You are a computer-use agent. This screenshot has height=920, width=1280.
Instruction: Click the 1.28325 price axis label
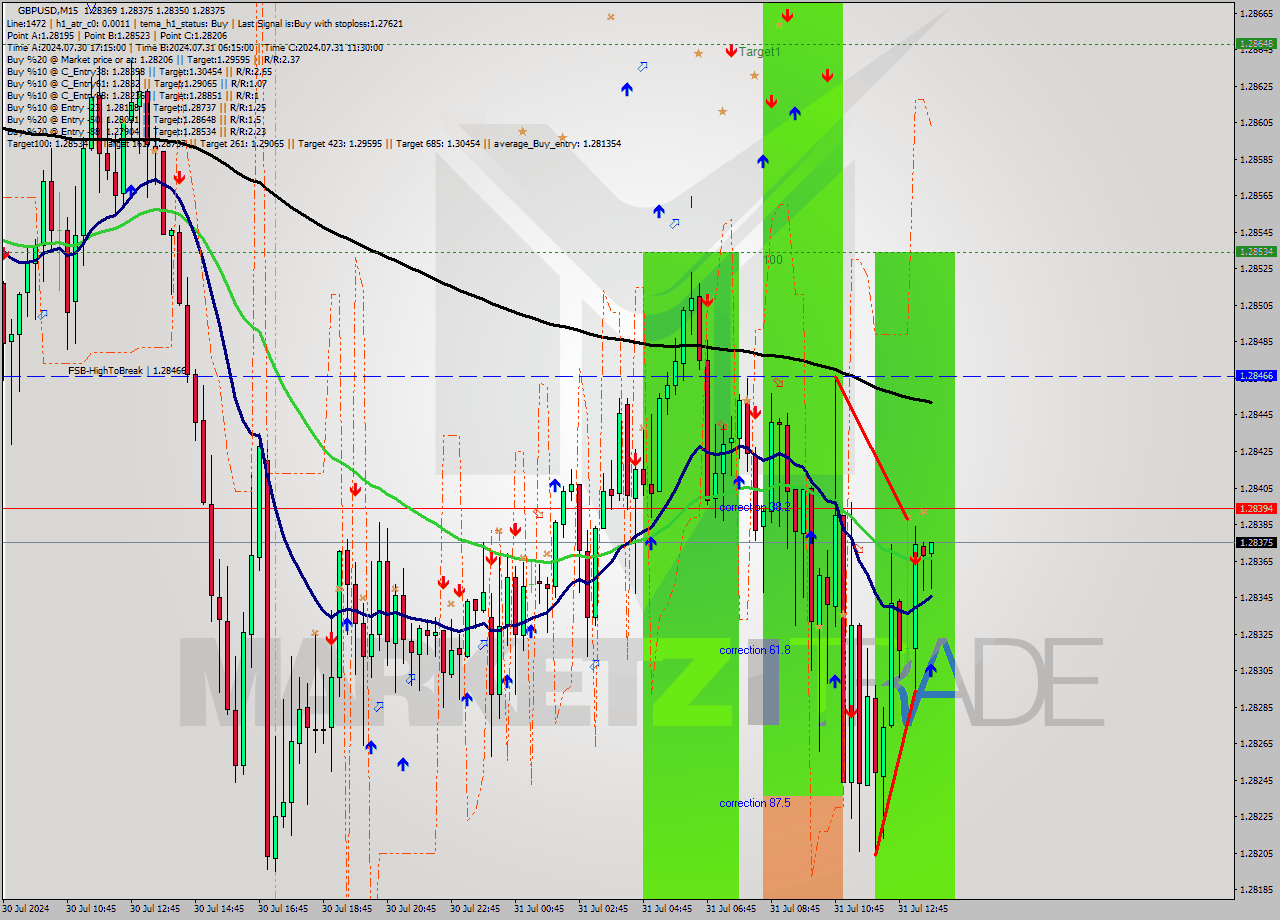pyautogui.click(x=1256, y=634)
